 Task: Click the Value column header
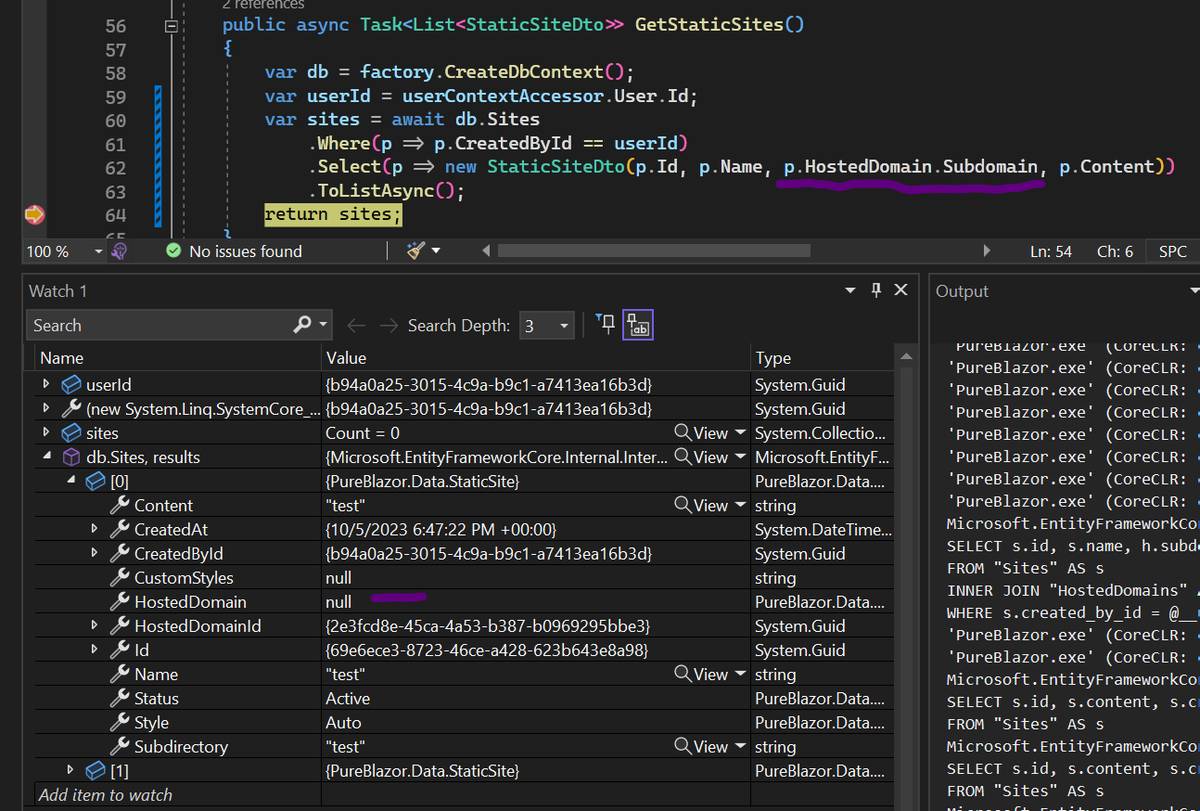pyautogui.click(x=536, y=358)
